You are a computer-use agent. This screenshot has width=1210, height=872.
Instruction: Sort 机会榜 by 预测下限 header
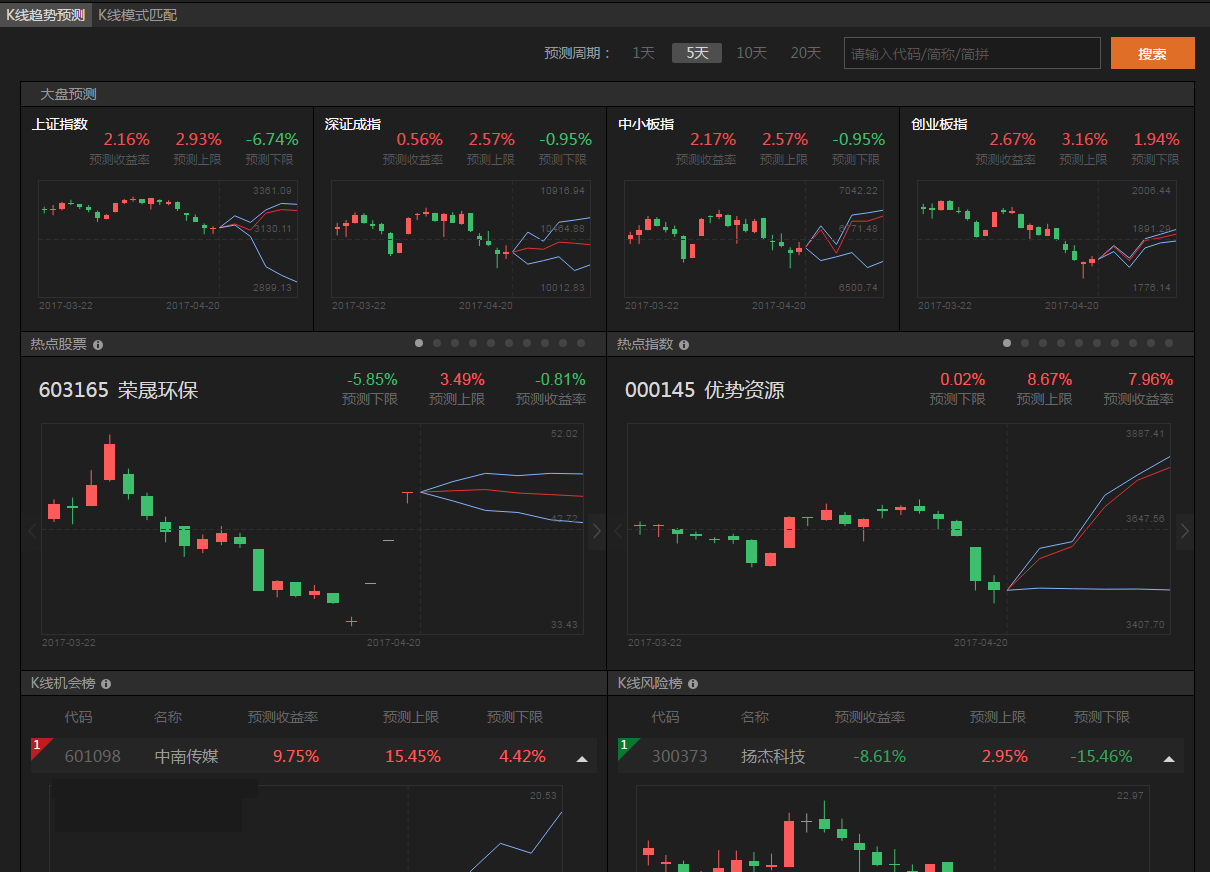coord(515,717)
